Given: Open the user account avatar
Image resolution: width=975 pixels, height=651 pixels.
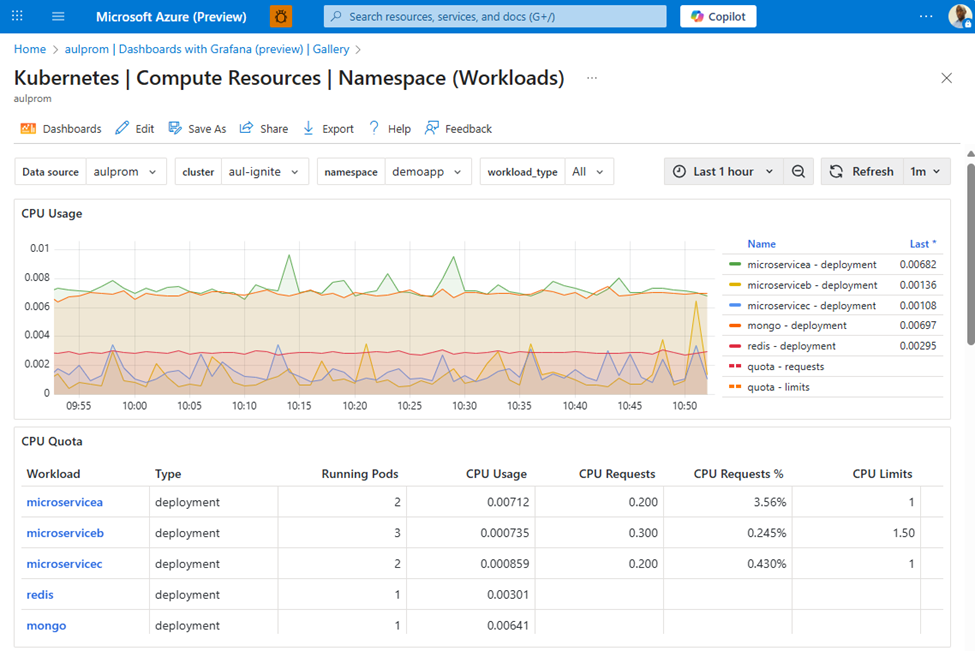Looking at the screenshot, I should click(960, 16).
